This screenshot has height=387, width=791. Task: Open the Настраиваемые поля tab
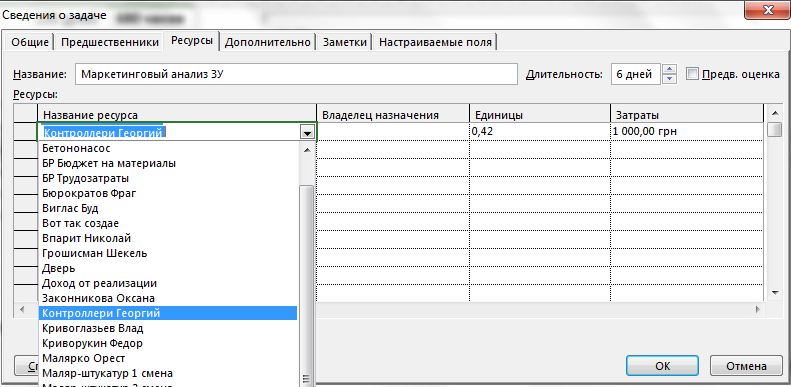click(x=435, y=42)
